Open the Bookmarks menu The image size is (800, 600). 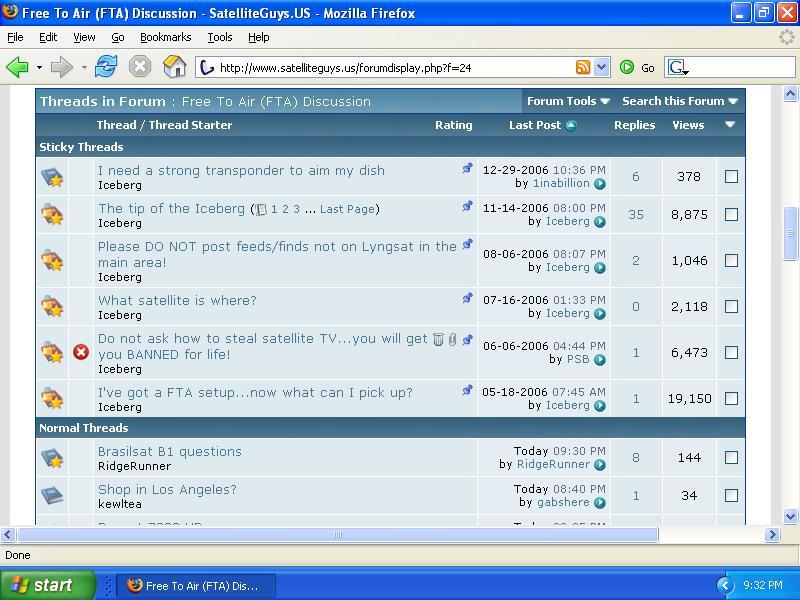(165, 37)
